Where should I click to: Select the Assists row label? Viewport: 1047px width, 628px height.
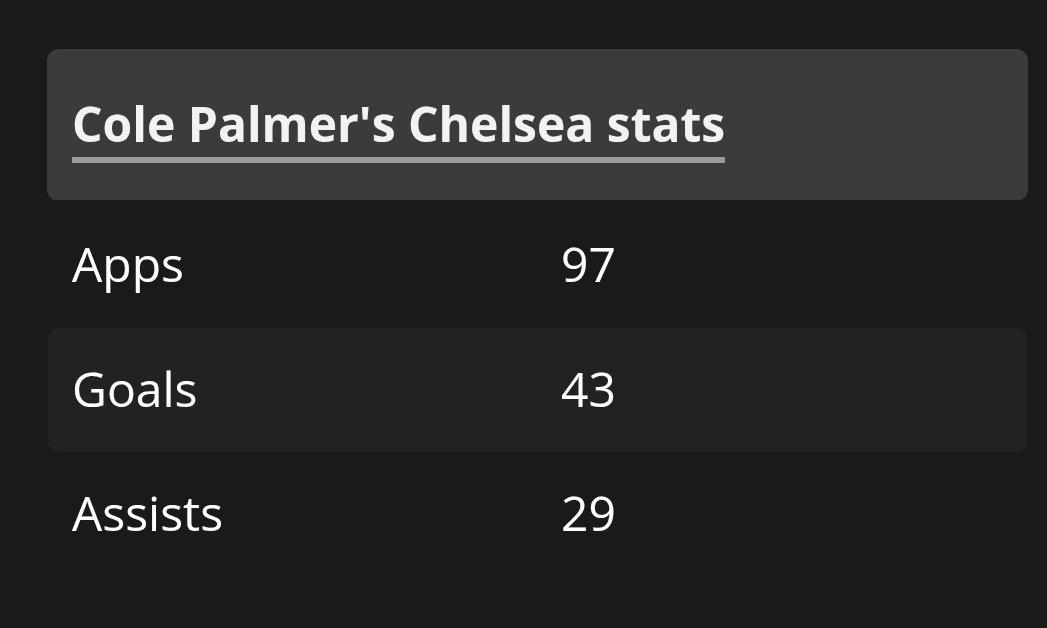click(x=147, y=514)
